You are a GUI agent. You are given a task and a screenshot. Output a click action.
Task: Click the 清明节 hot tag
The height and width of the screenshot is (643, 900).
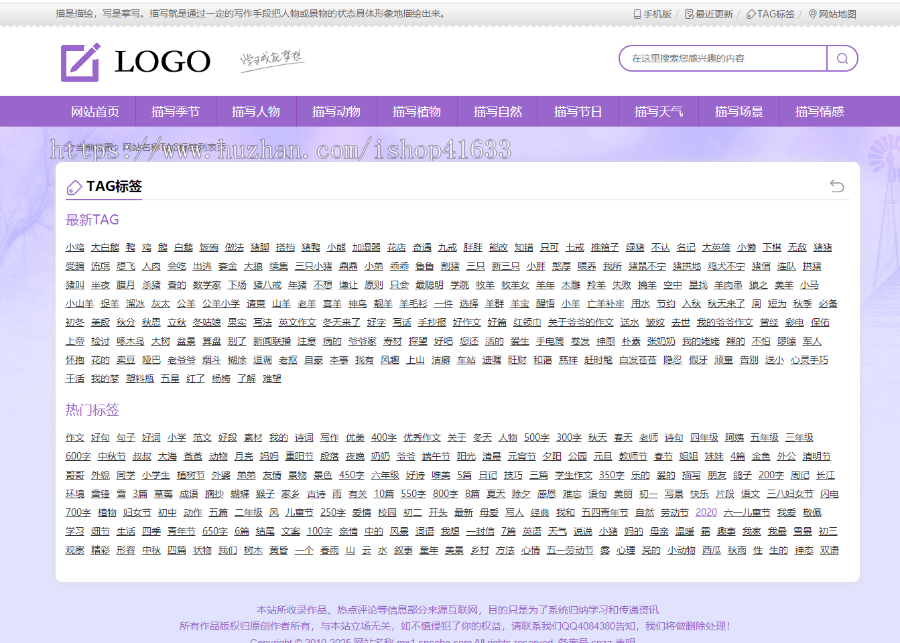(817, 456)
